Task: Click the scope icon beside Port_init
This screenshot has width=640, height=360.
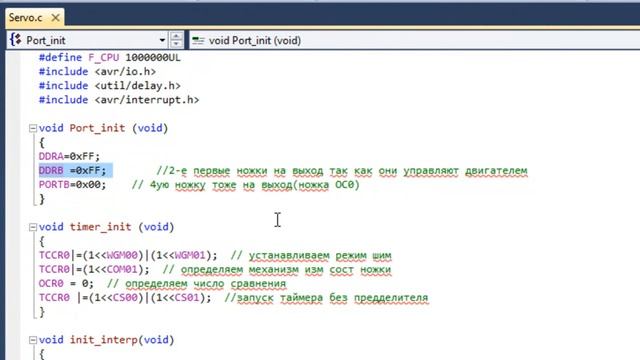Action: coord(16,40)
